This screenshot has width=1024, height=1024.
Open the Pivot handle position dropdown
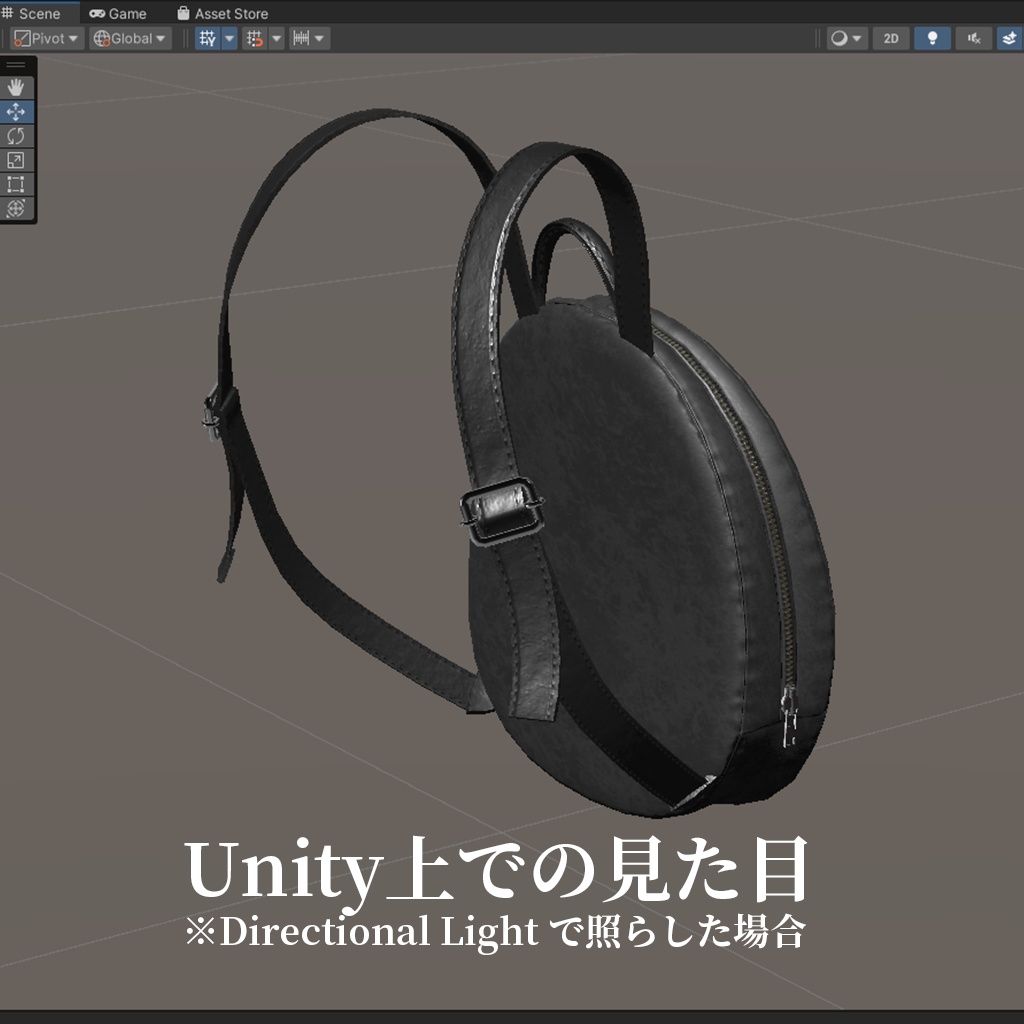(x=46, y=39)
